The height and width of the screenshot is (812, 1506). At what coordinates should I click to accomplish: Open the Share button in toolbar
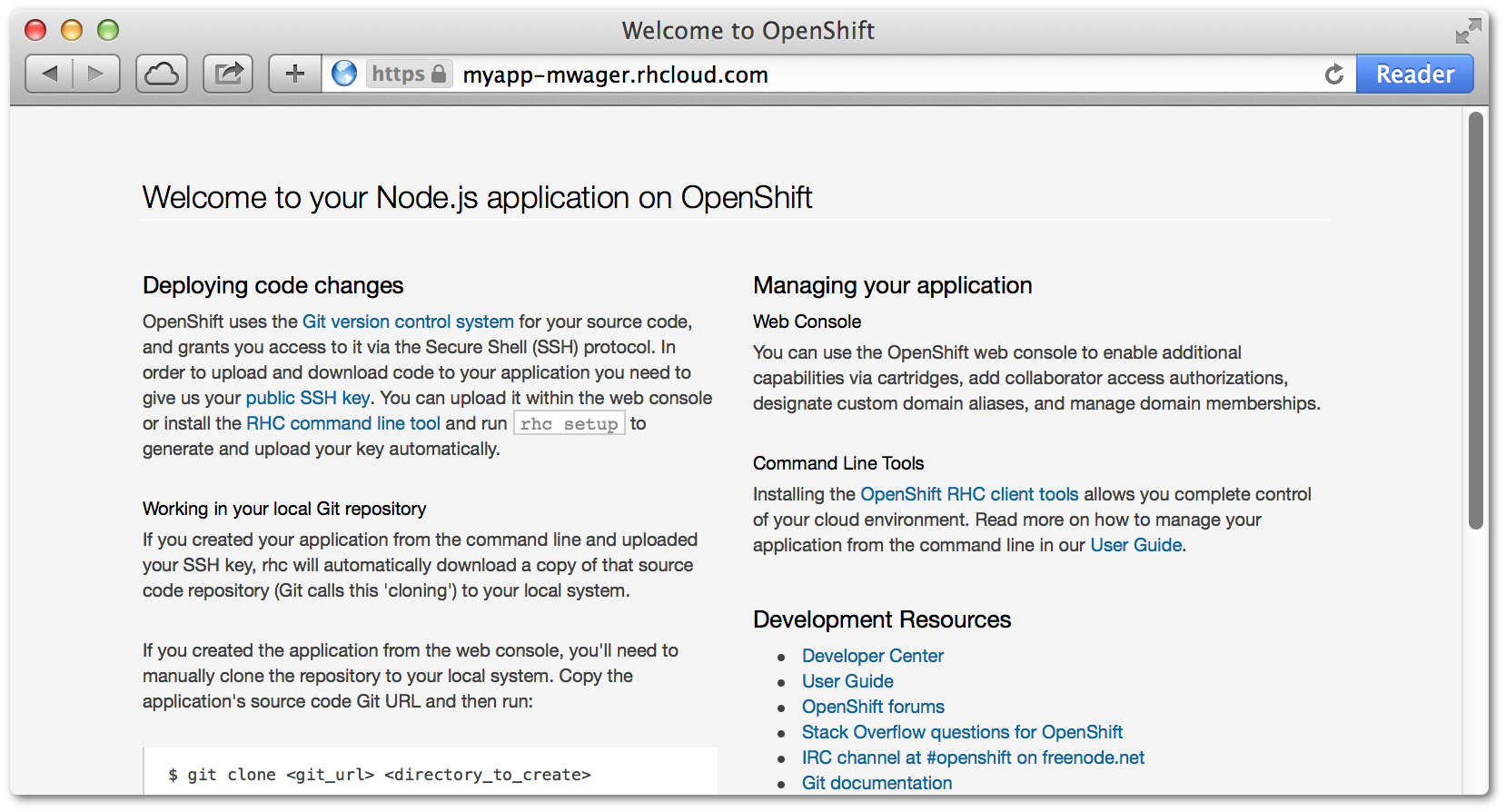[x=228, y=74]
